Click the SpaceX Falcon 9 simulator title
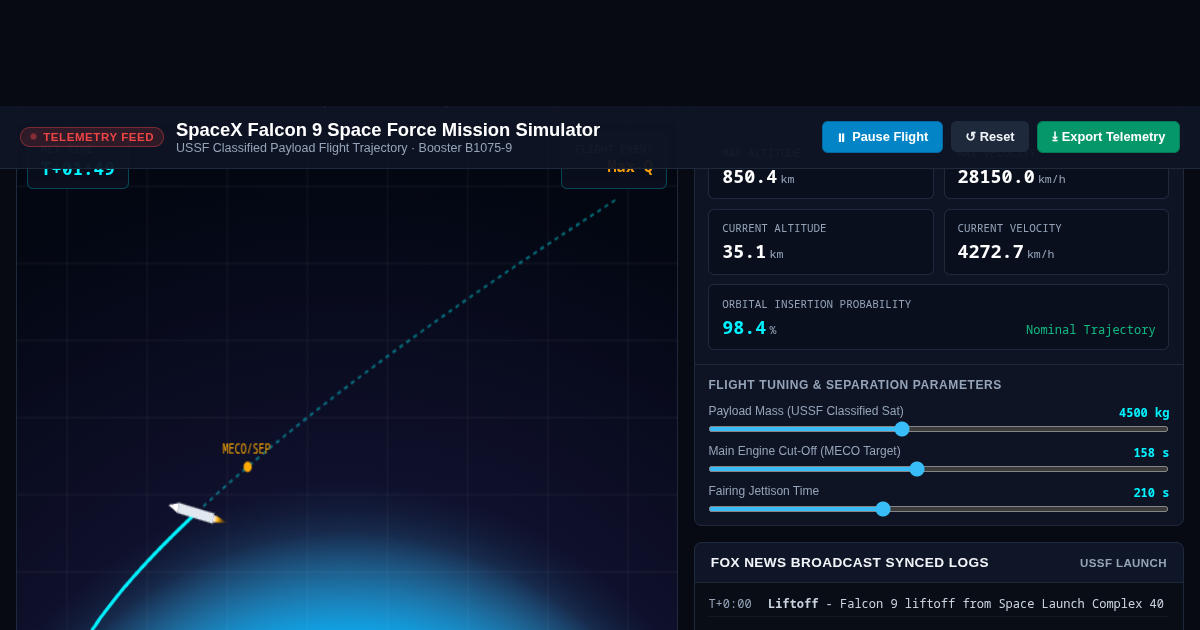Image resolution: width=1200 pixels, height=630 pixels. pyautogui.click(x=388, y=130)
